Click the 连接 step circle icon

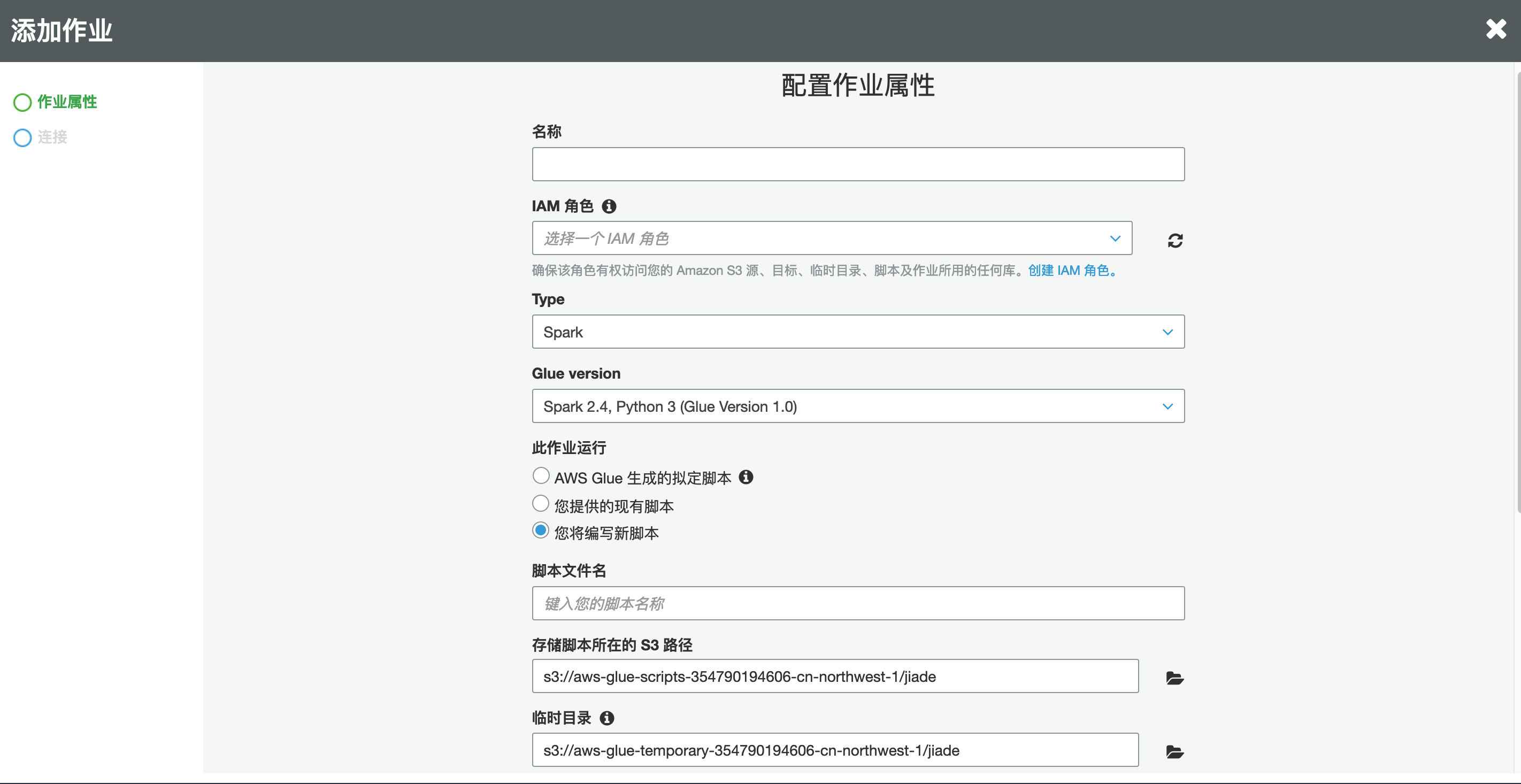22,137
